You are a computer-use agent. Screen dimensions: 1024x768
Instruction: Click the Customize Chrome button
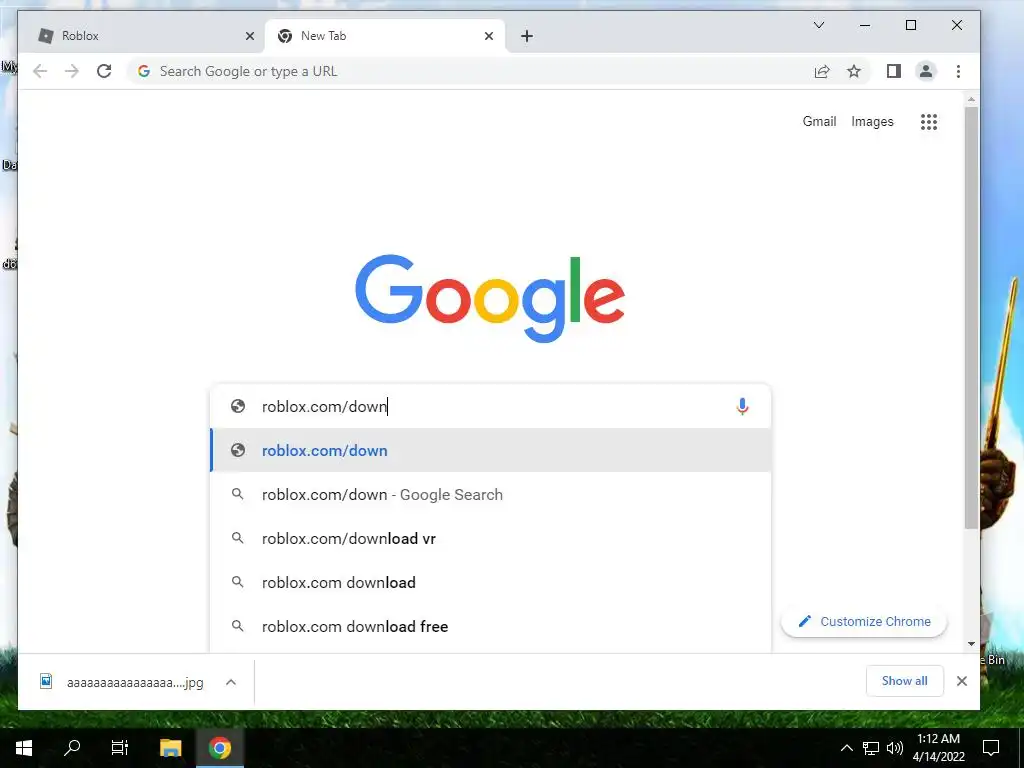point(864,622)
